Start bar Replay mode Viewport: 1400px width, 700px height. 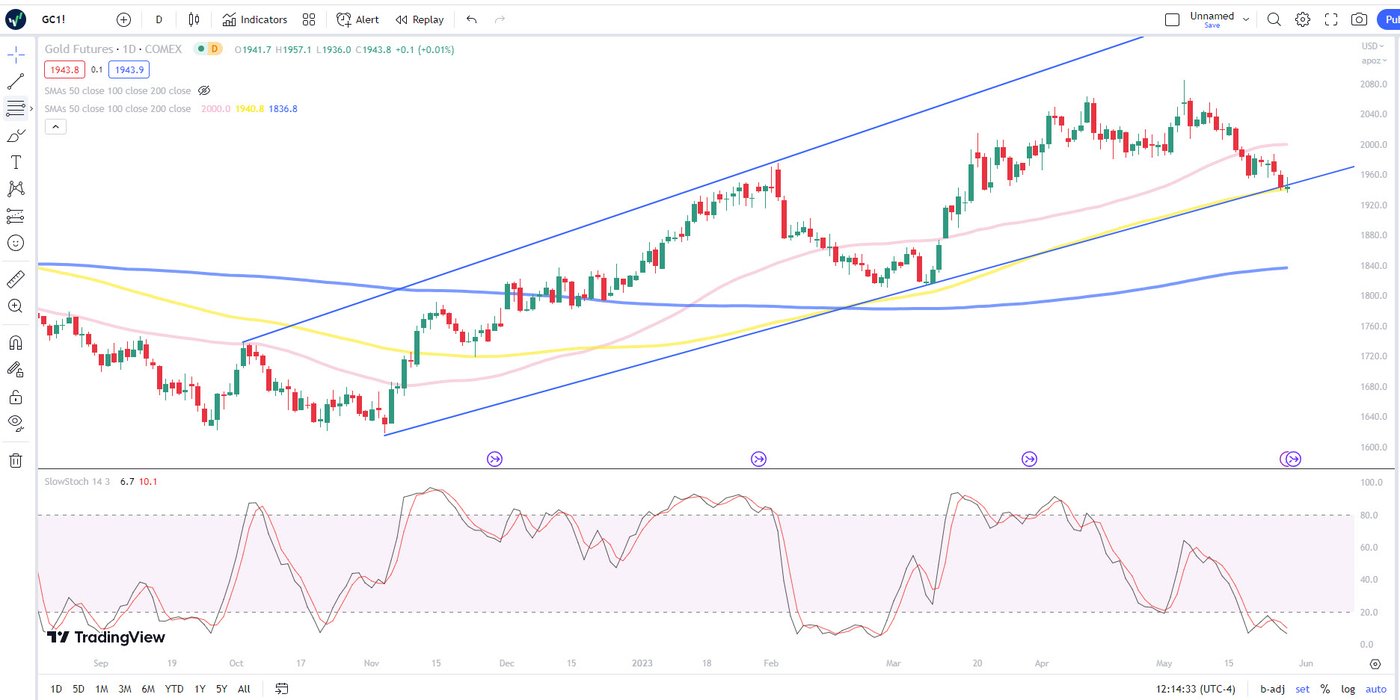click(419, 19)
